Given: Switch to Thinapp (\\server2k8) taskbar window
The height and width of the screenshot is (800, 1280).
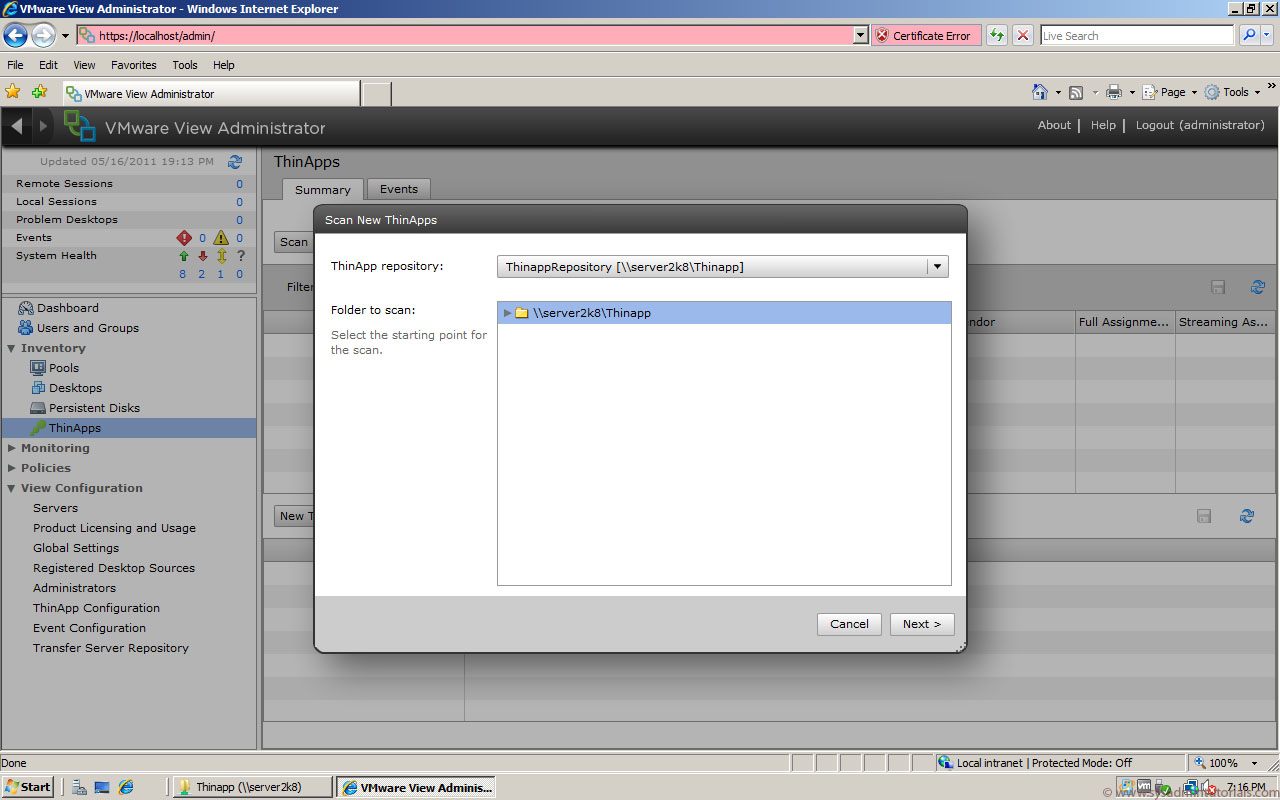Looking at the screenshot, I should tap(253, 787).
